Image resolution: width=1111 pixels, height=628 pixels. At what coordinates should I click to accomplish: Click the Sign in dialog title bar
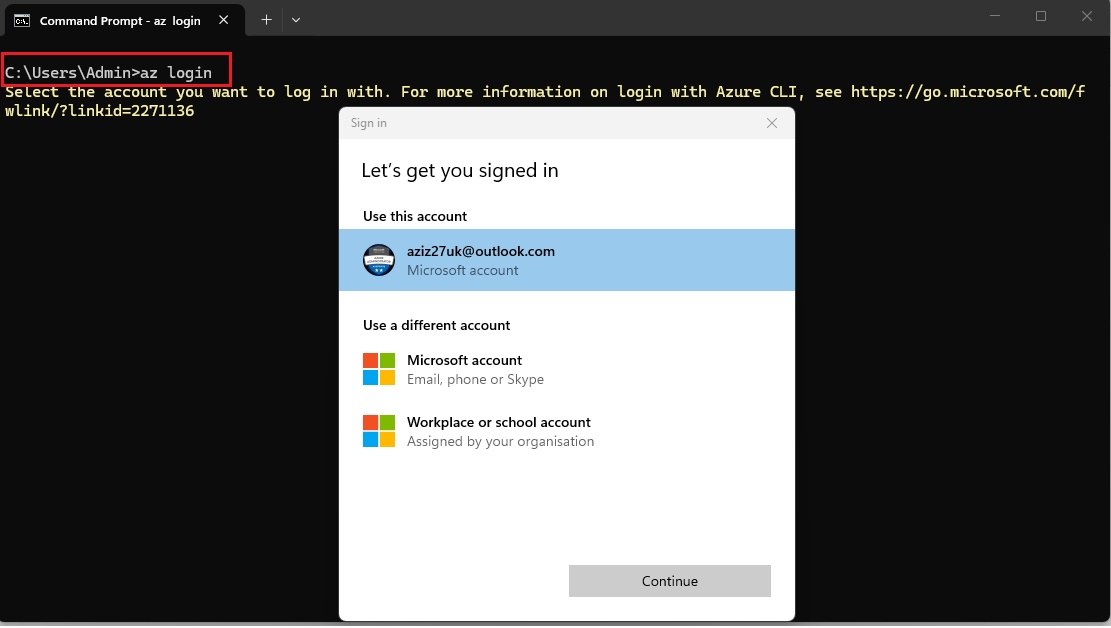click(x=550, y=123)
